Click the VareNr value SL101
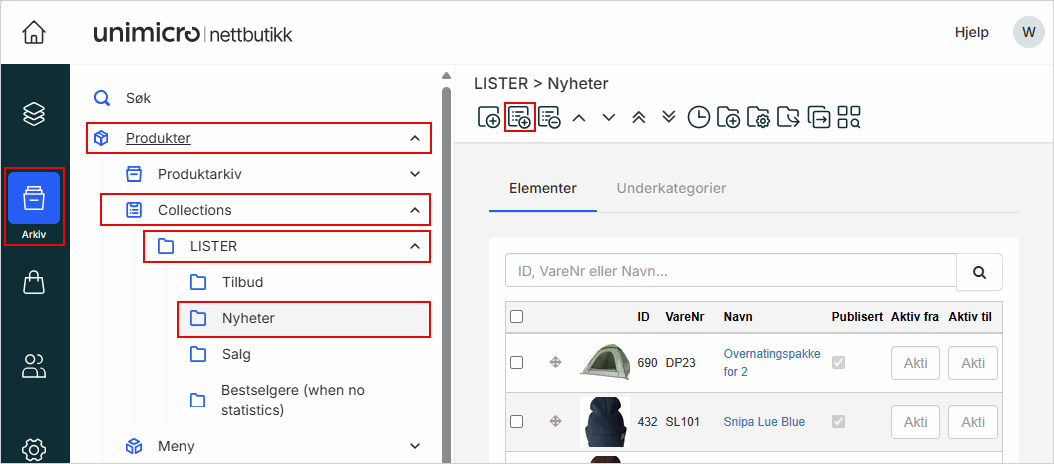Screen dimensions: 1054x464 click(682, 422)
